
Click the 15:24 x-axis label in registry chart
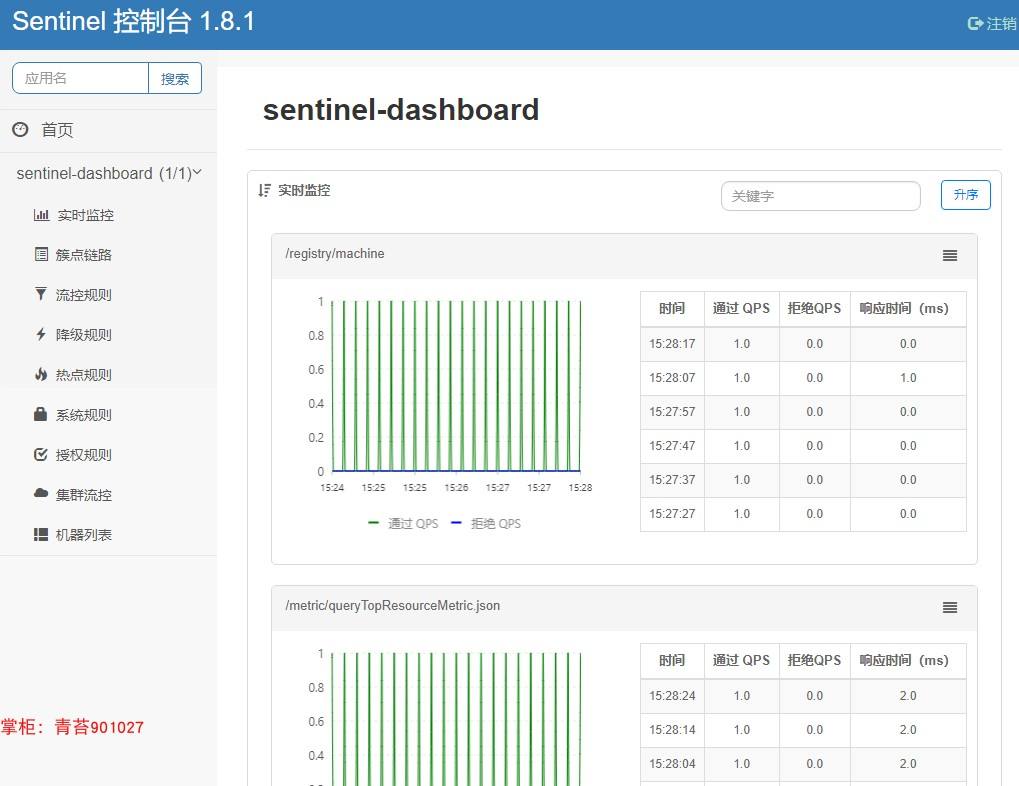coord(332,488)
